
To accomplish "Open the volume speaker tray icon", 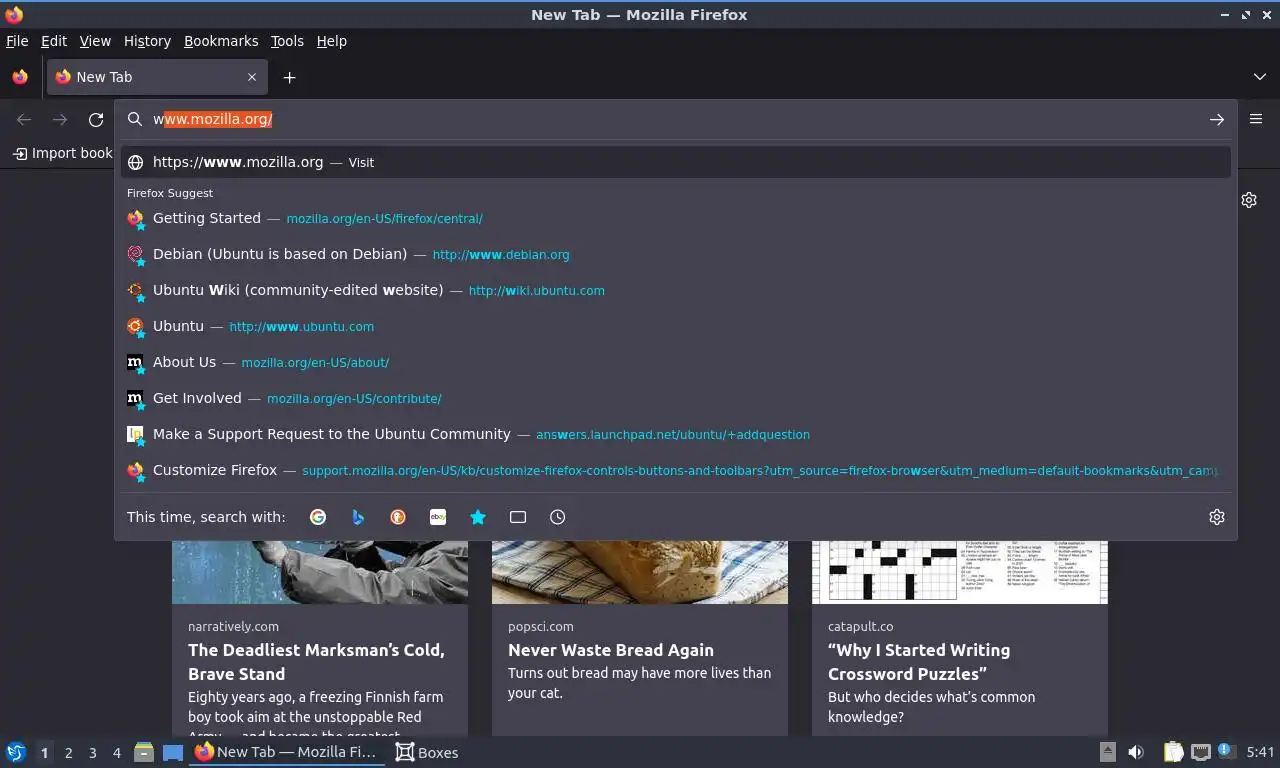I will click(x=1136, y=752).
